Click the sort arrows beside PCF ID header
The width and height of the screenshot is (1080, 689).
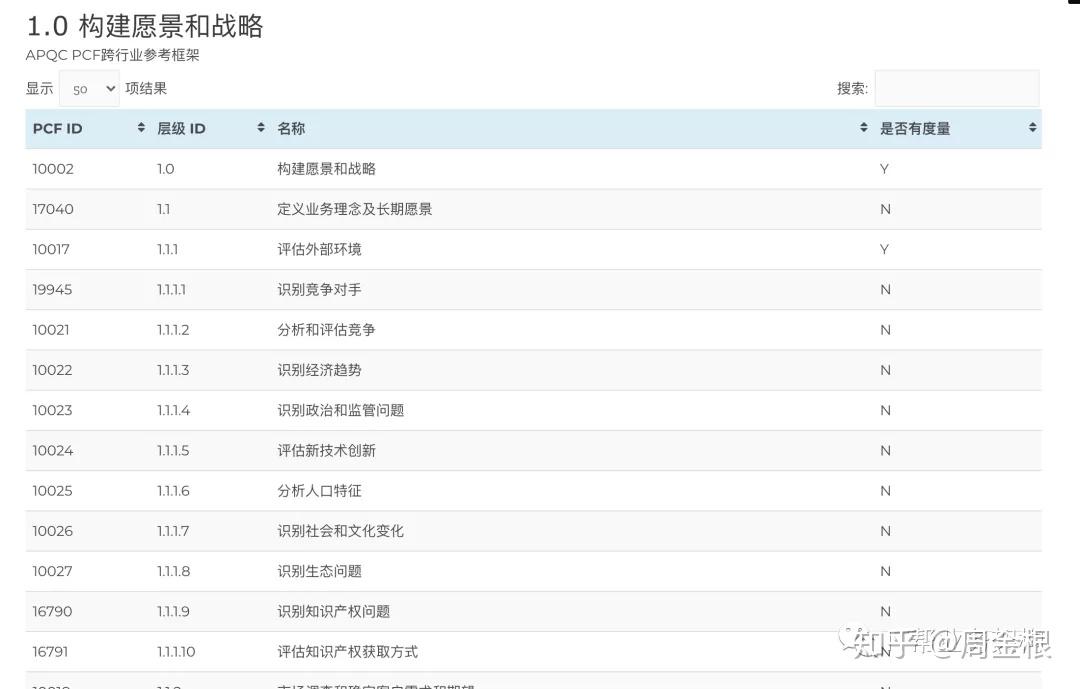click(x=140, y=128)
